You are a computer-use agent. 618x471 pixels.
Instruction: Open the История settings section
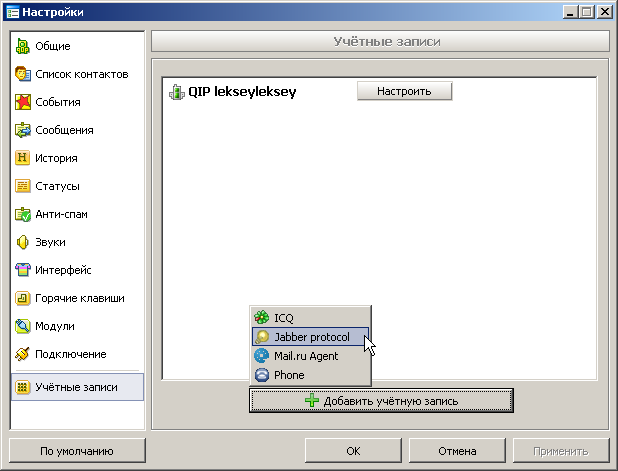[x=56, y=158]
